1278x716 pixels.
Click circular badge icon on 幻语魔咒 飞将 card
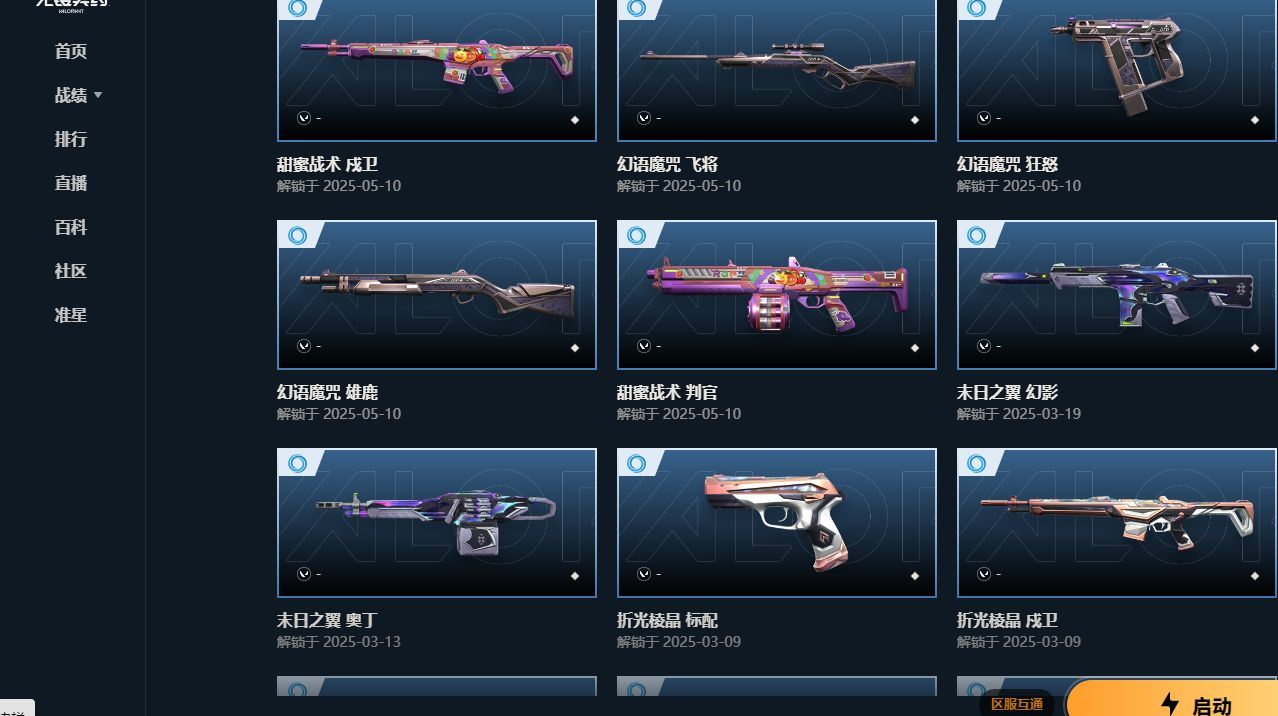637,9
